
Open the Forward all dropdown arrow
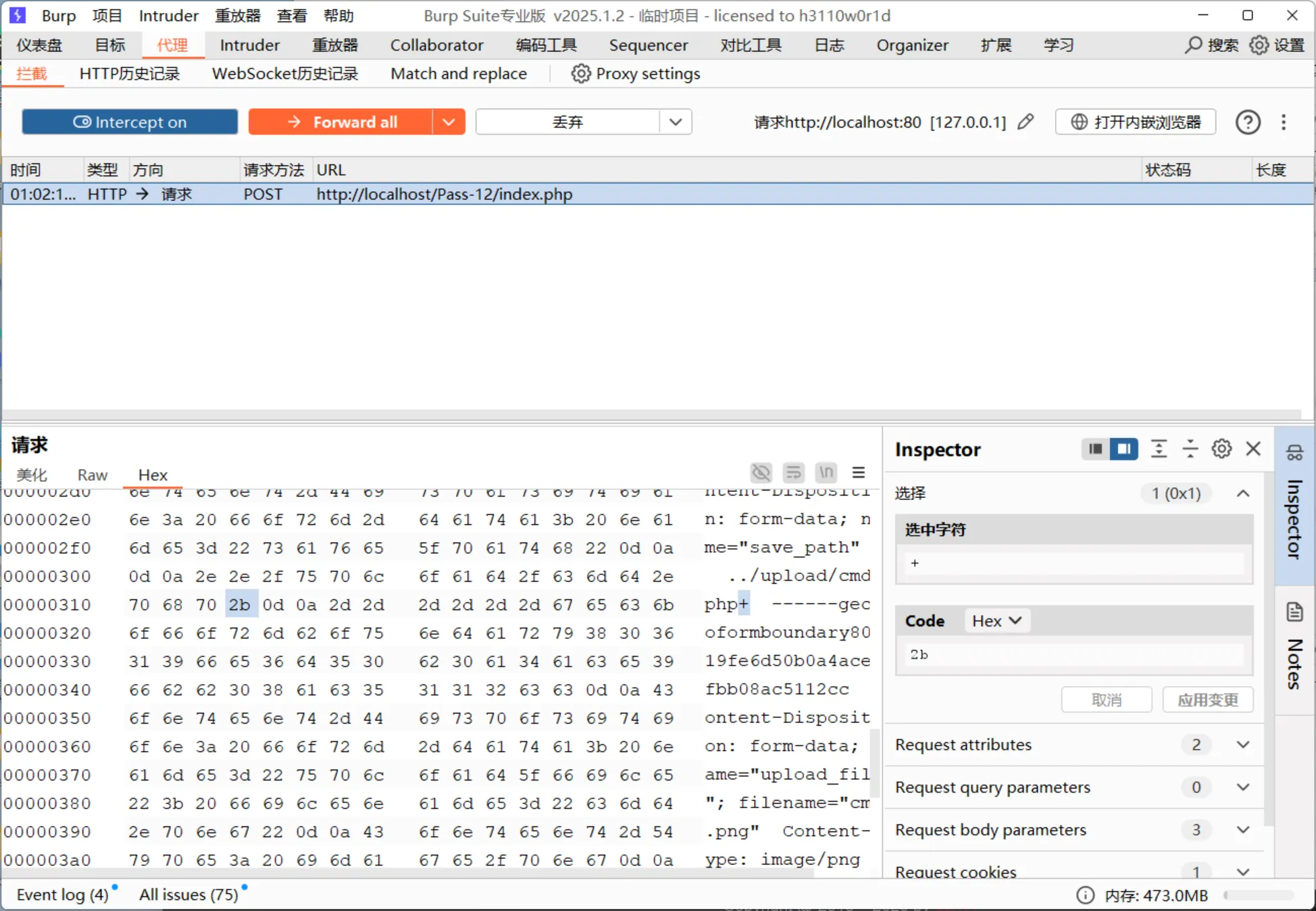pos(449,122)
